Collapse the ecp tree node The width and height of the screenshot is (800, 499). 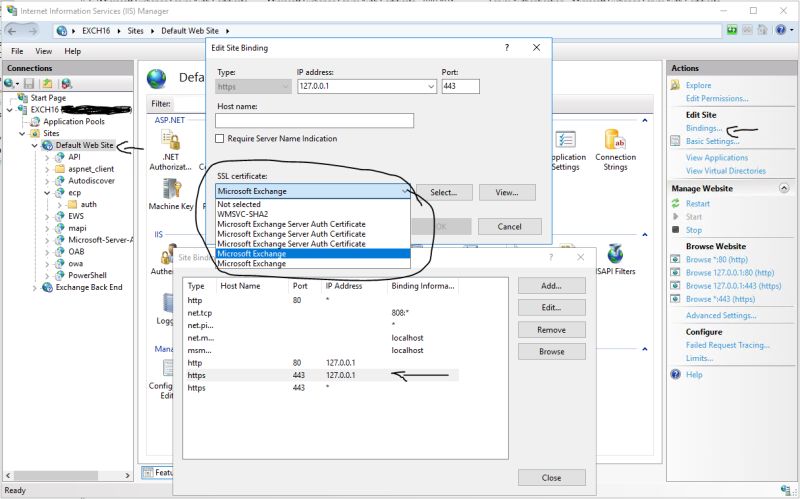[47, 193]
